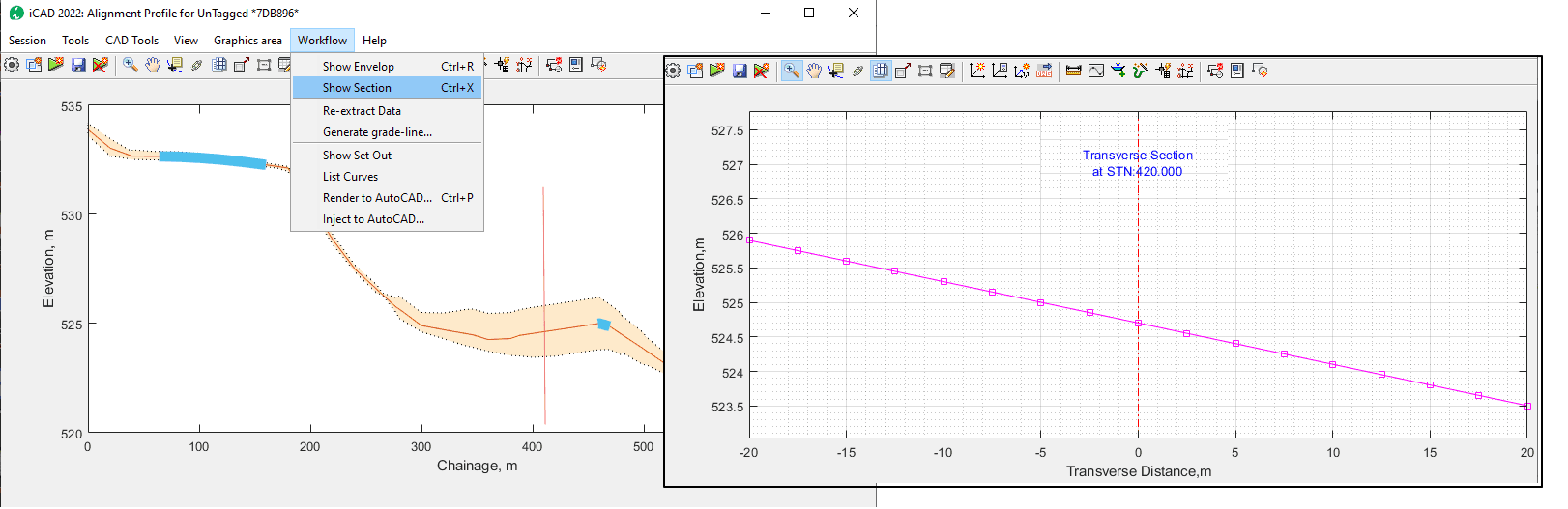
Task: Click the save floppy disk icon in the section toolbar
Action: (x=740, y=71)
